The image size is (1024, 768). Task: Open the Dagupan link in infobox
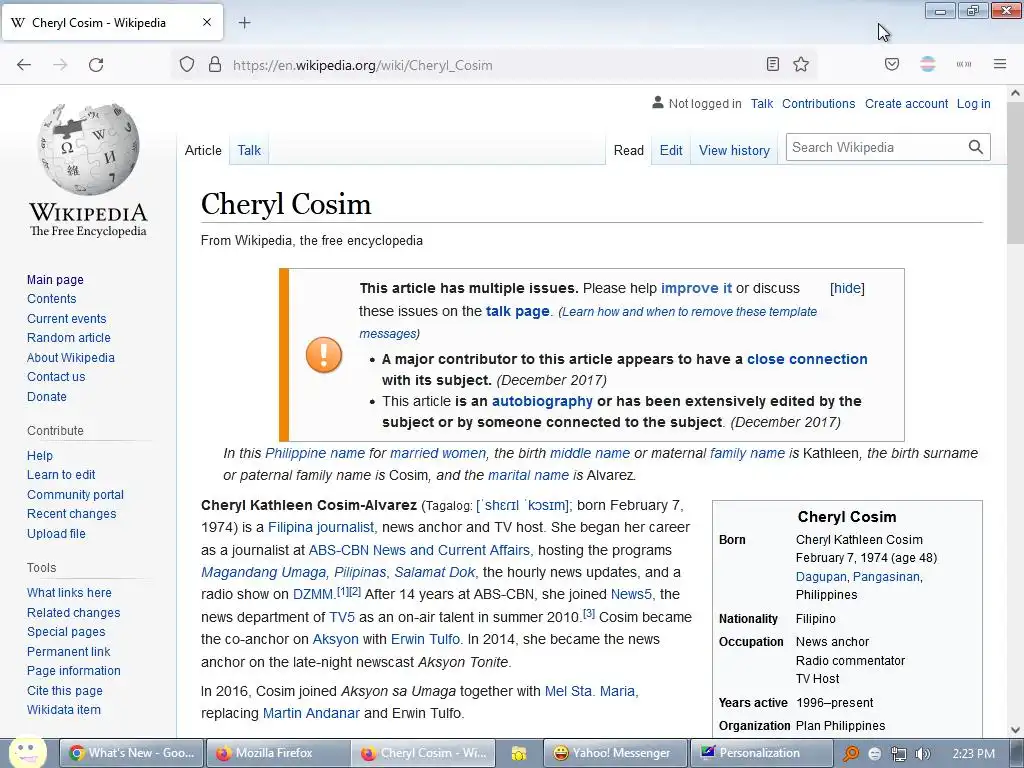click(821, 577)
